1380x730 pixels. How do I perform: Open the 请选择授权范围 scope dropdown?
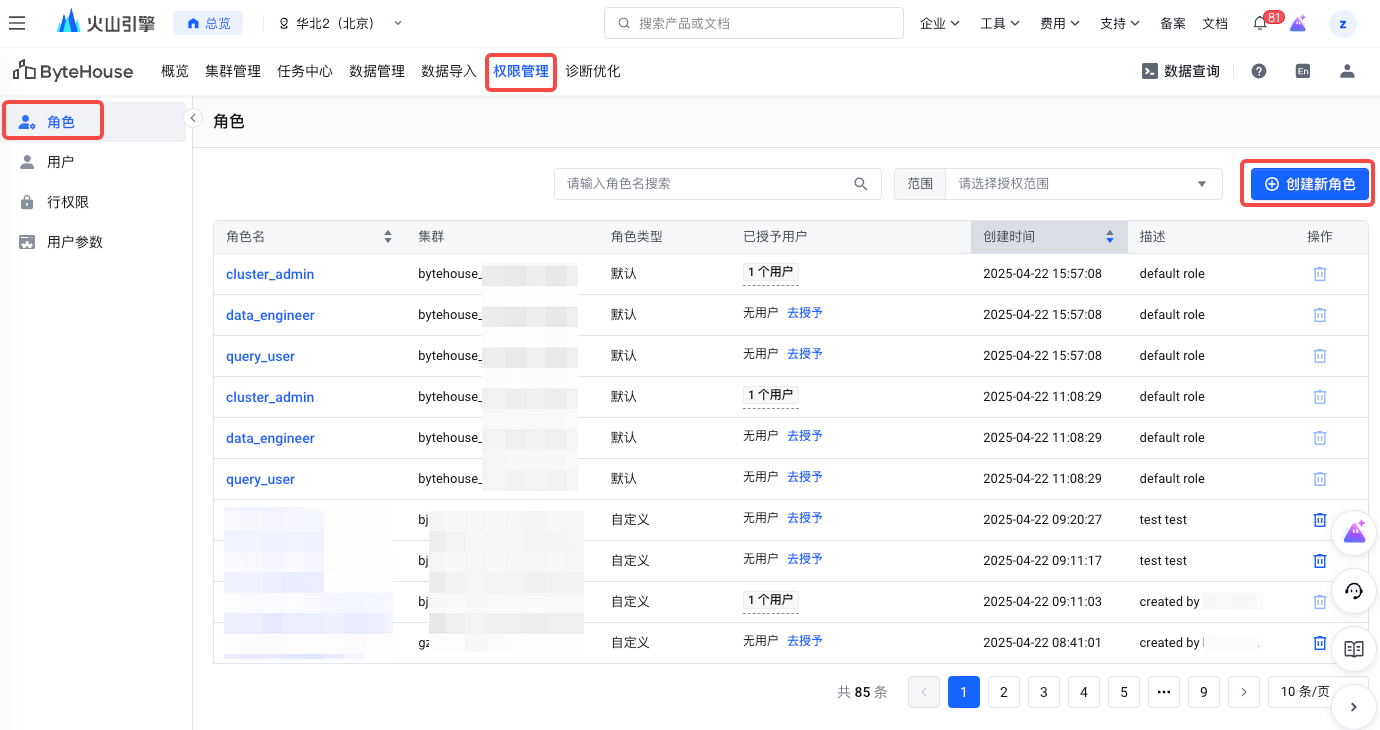[1082, 184]
